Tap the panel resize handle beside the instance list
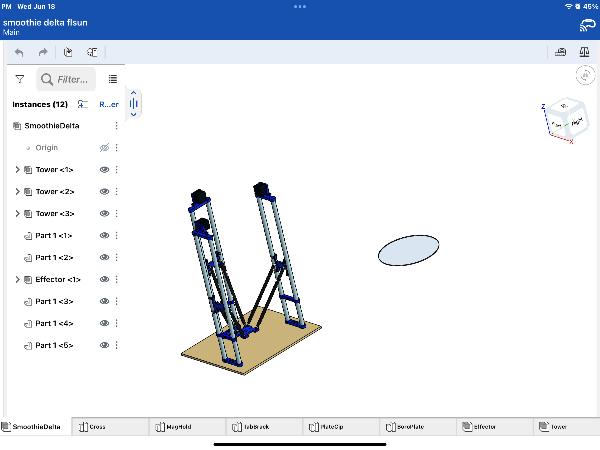 pos(134,103)
